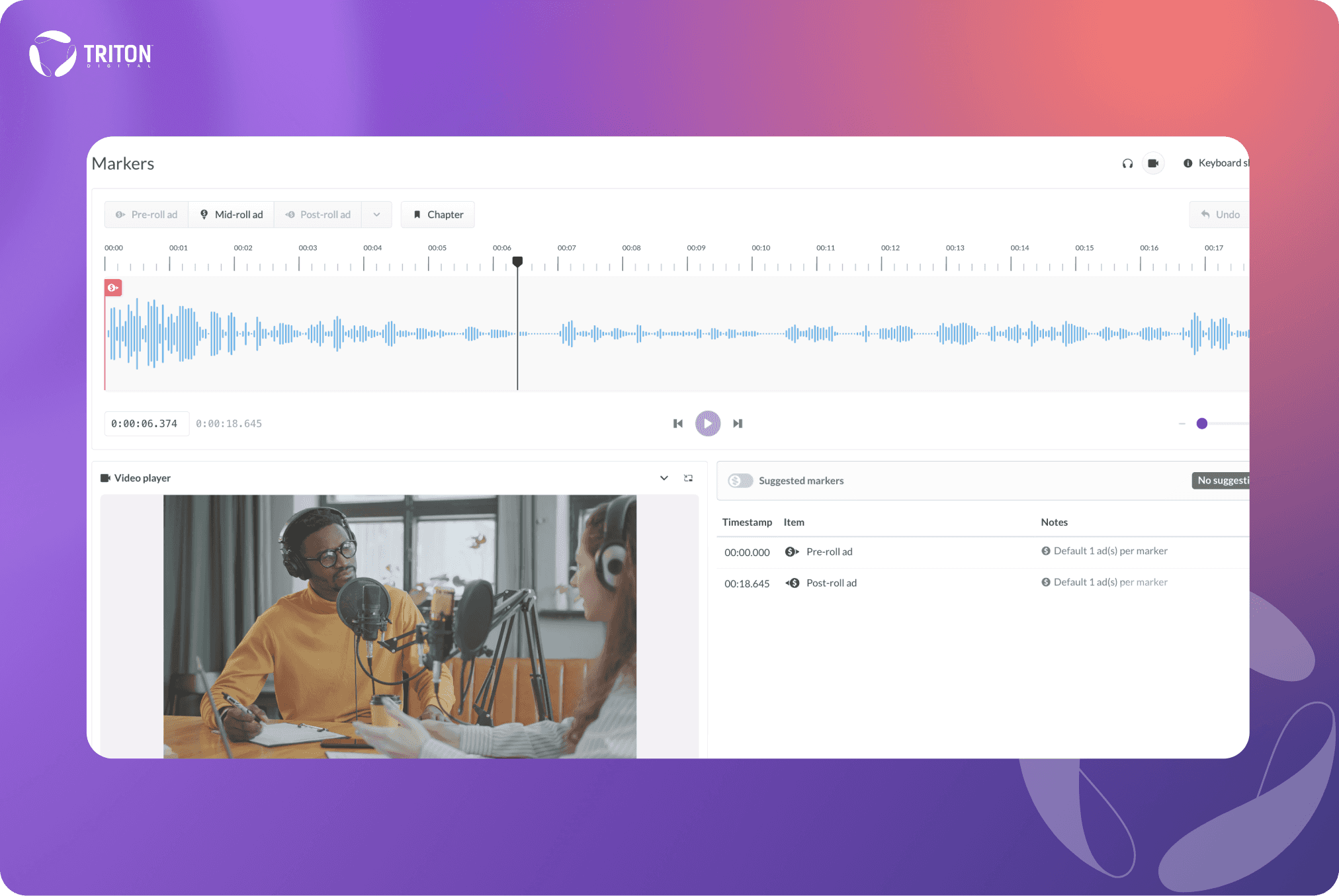Viewport: 1339px width, 896px height.
Task: Open the ad marker type dropdown arrow
Action: pyautogui.click(x=376, y=215)
